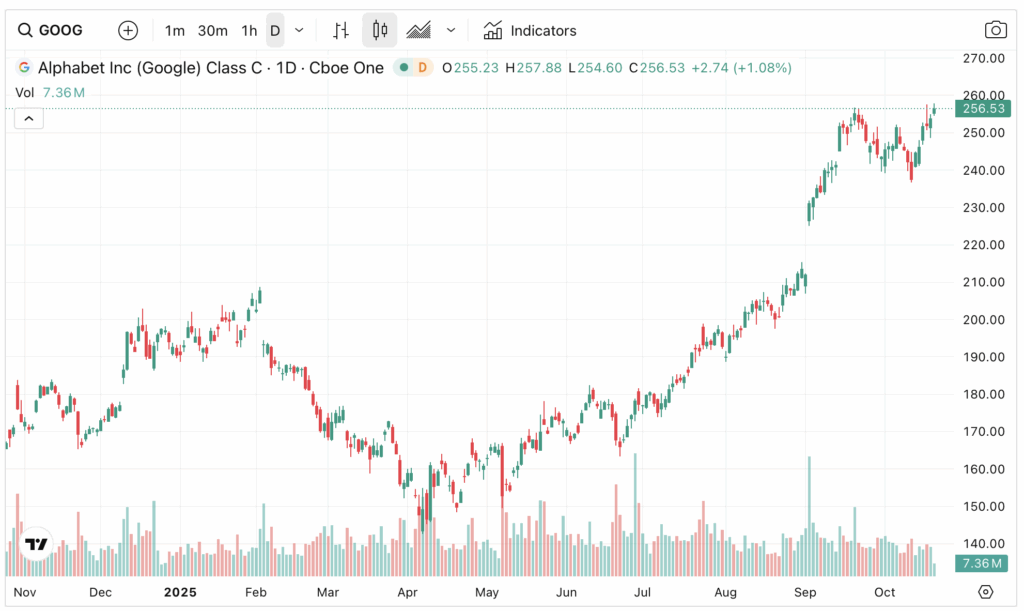The image size is (1024, 611).
Task: Take a chart snapshot with camera icon
Action: pyautogui.click(x=995, y=30)
